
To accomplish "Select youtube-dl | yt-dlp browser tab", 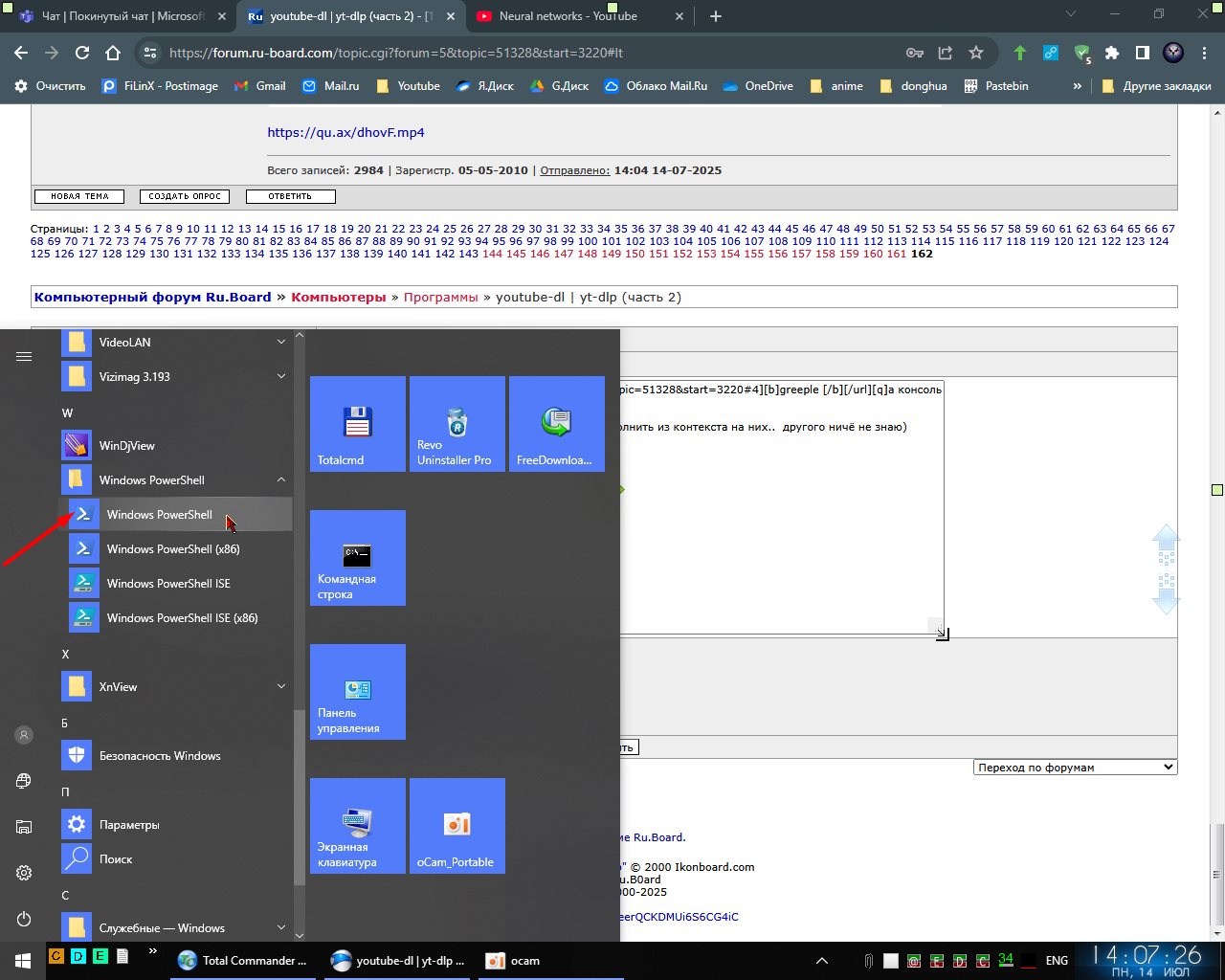I will coord(349,16).
